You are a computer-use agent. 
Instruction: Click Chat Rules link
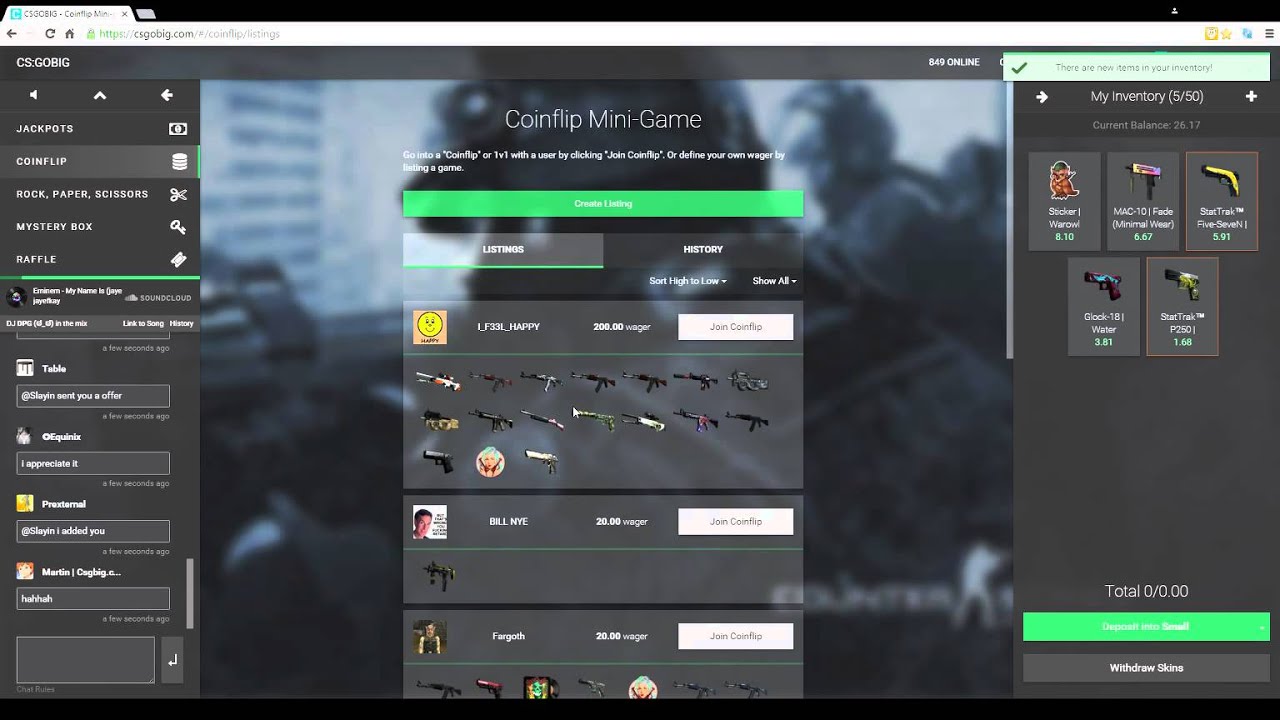35,689
